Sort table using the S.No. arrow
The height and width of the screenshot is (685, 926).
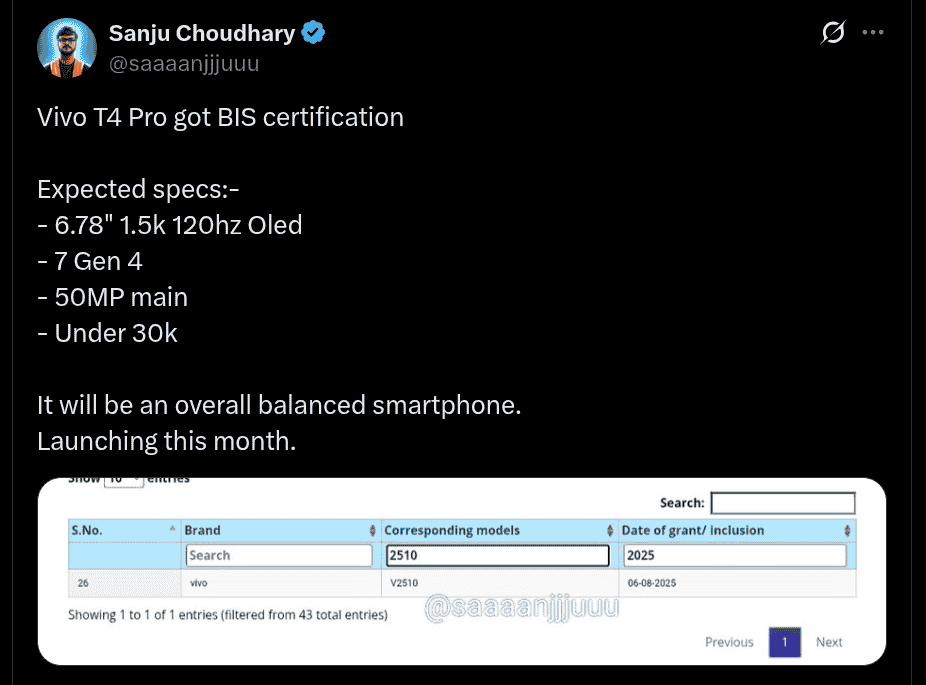click(x=174, y=530)
